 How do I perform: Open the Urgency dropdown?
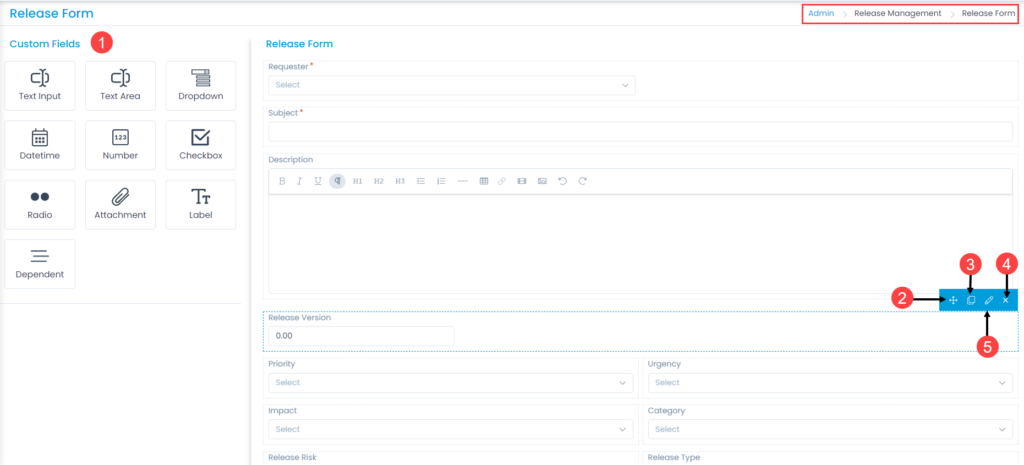(830, 383)
